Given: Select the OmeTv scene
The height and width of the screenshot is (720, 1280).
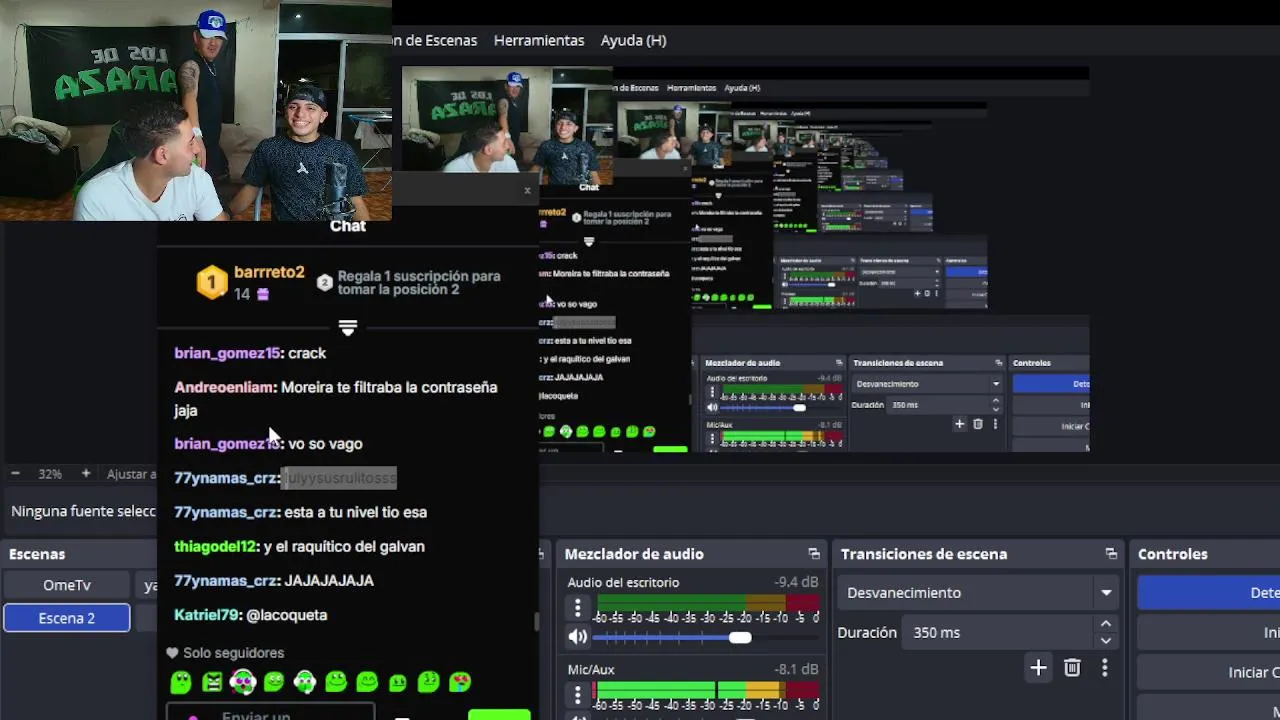Looking at the screenshot, I should 67,585.
